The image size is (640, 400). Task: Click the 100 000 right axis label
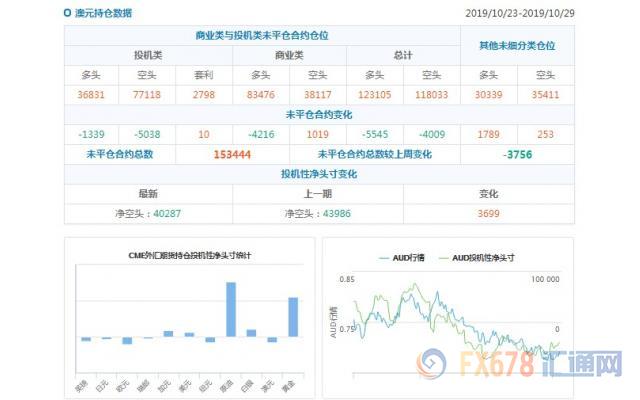[545, 280]
